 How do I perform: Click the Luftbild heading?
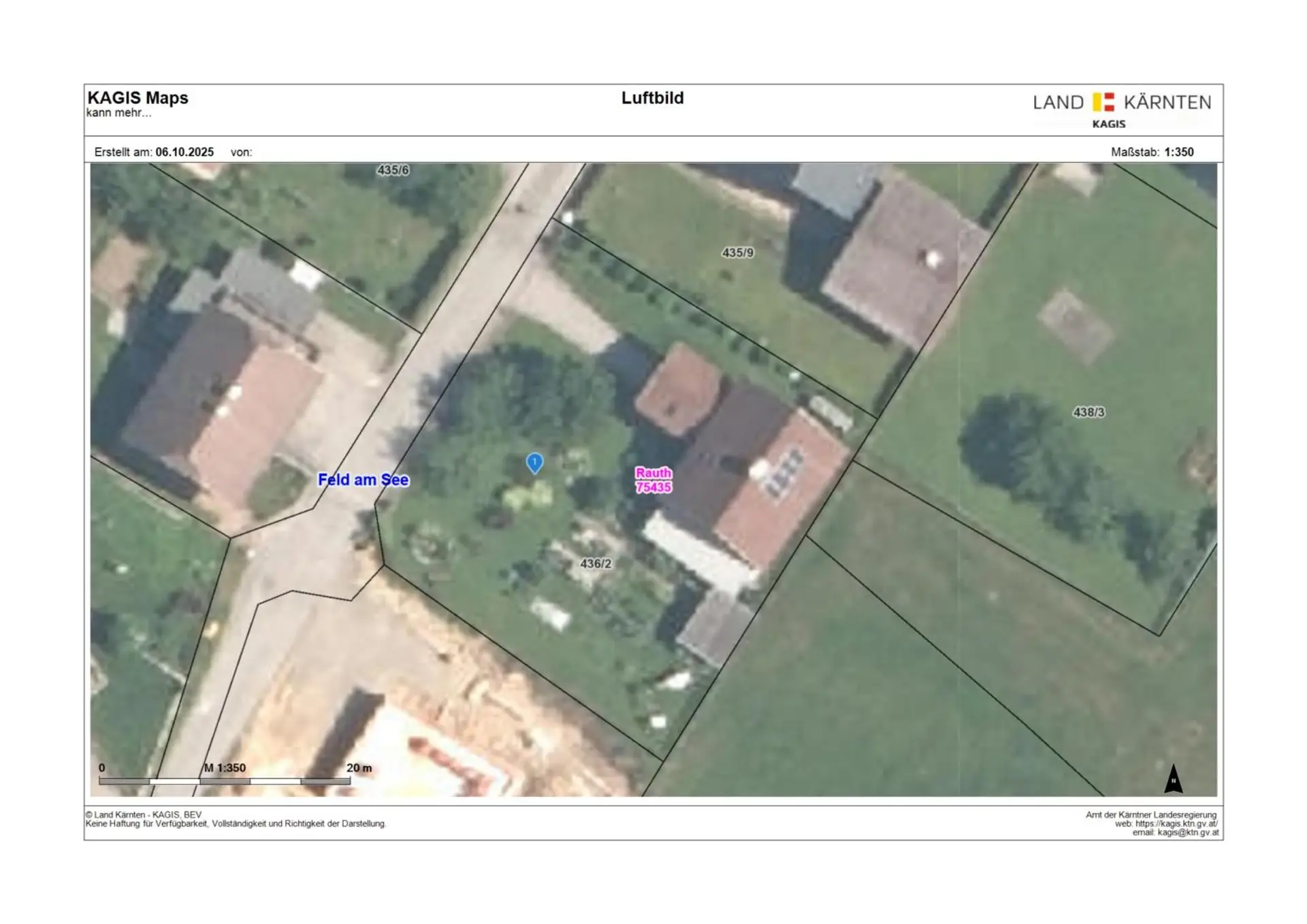pyautogui.click(x=652, y=98)
